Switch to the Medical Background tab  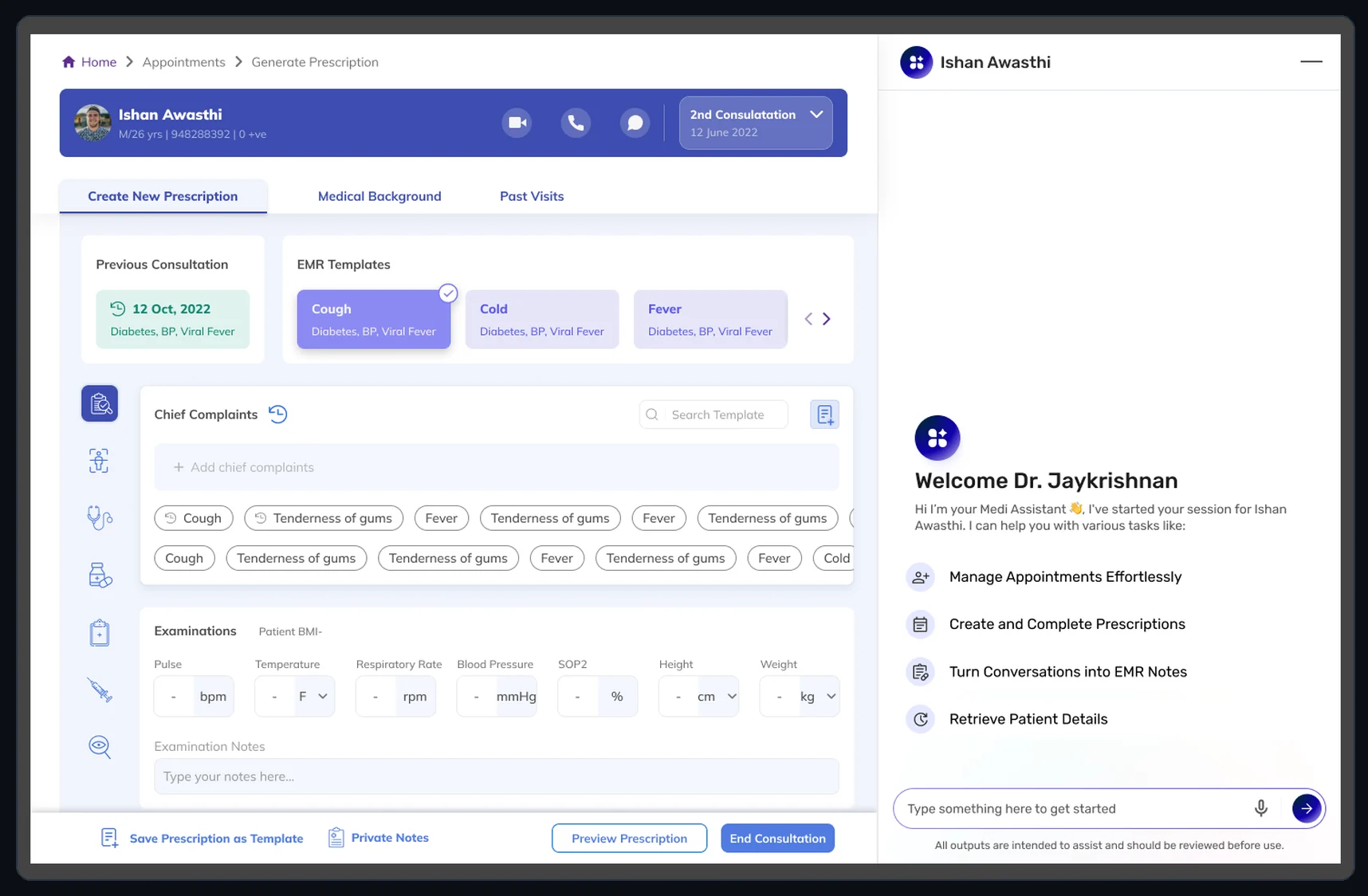tap(379, 196)
